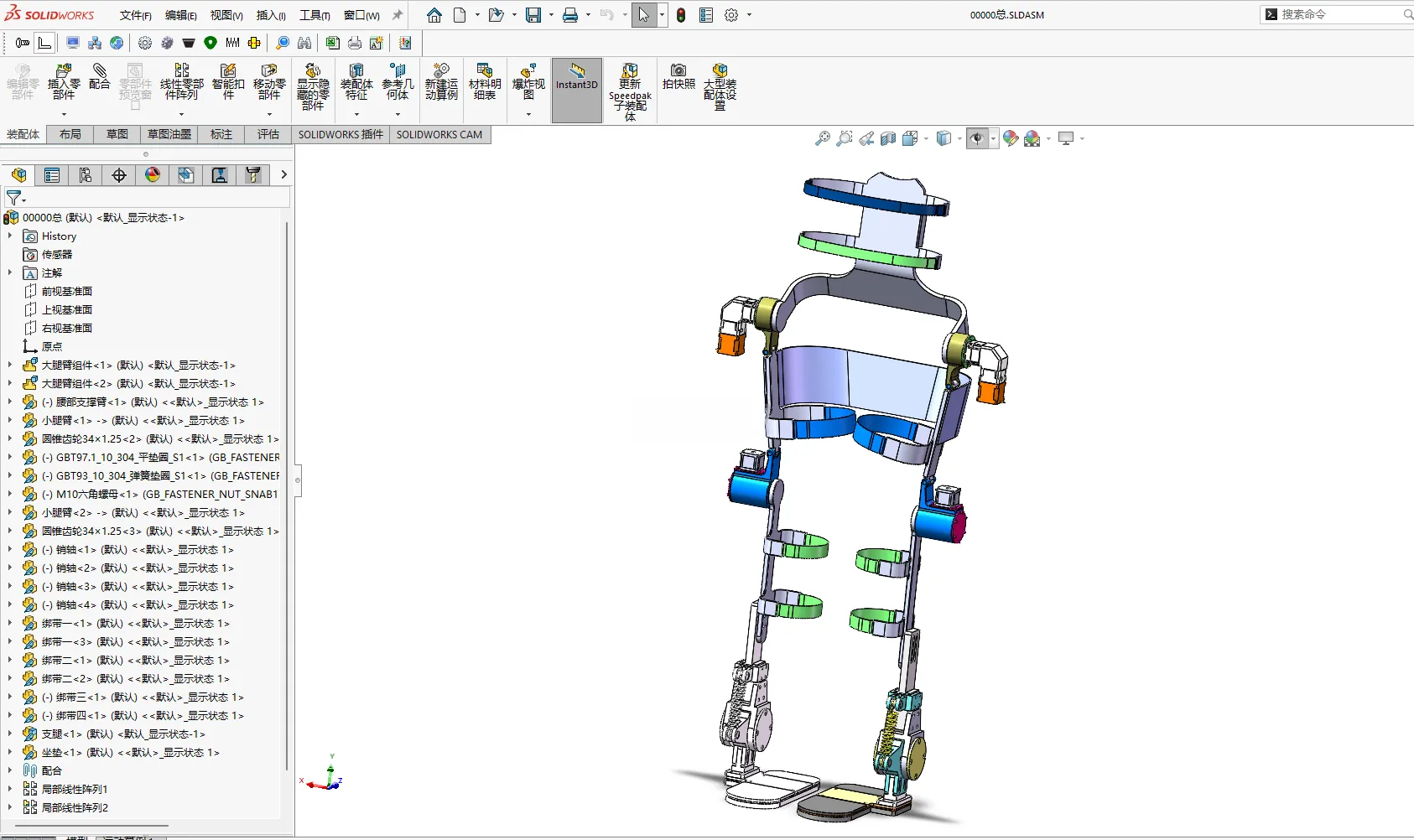
Task: Toggle the Instant3D button
Action: tap(577, 90)
